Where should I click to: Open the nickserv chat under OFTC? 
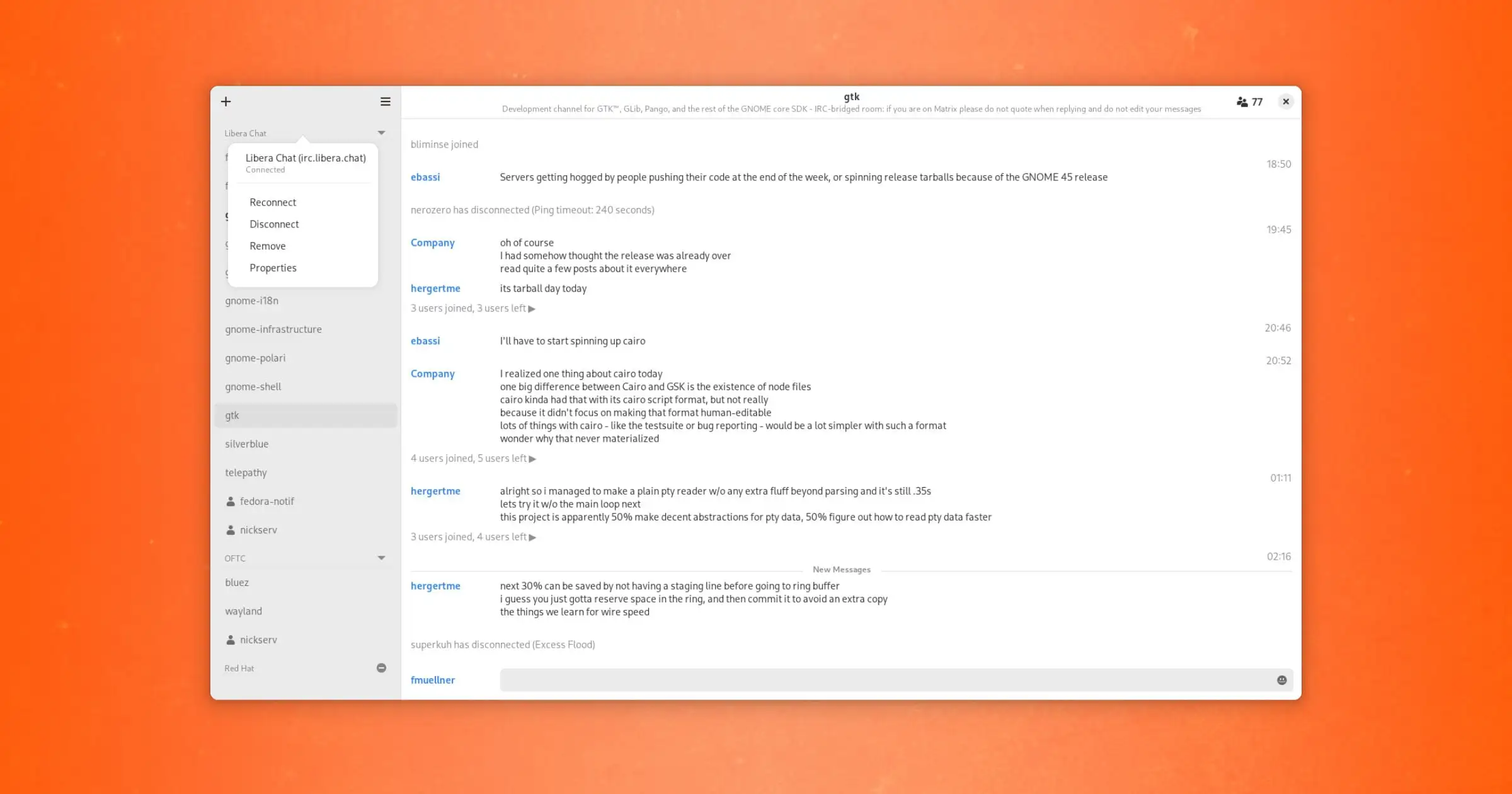coord(306,640)
